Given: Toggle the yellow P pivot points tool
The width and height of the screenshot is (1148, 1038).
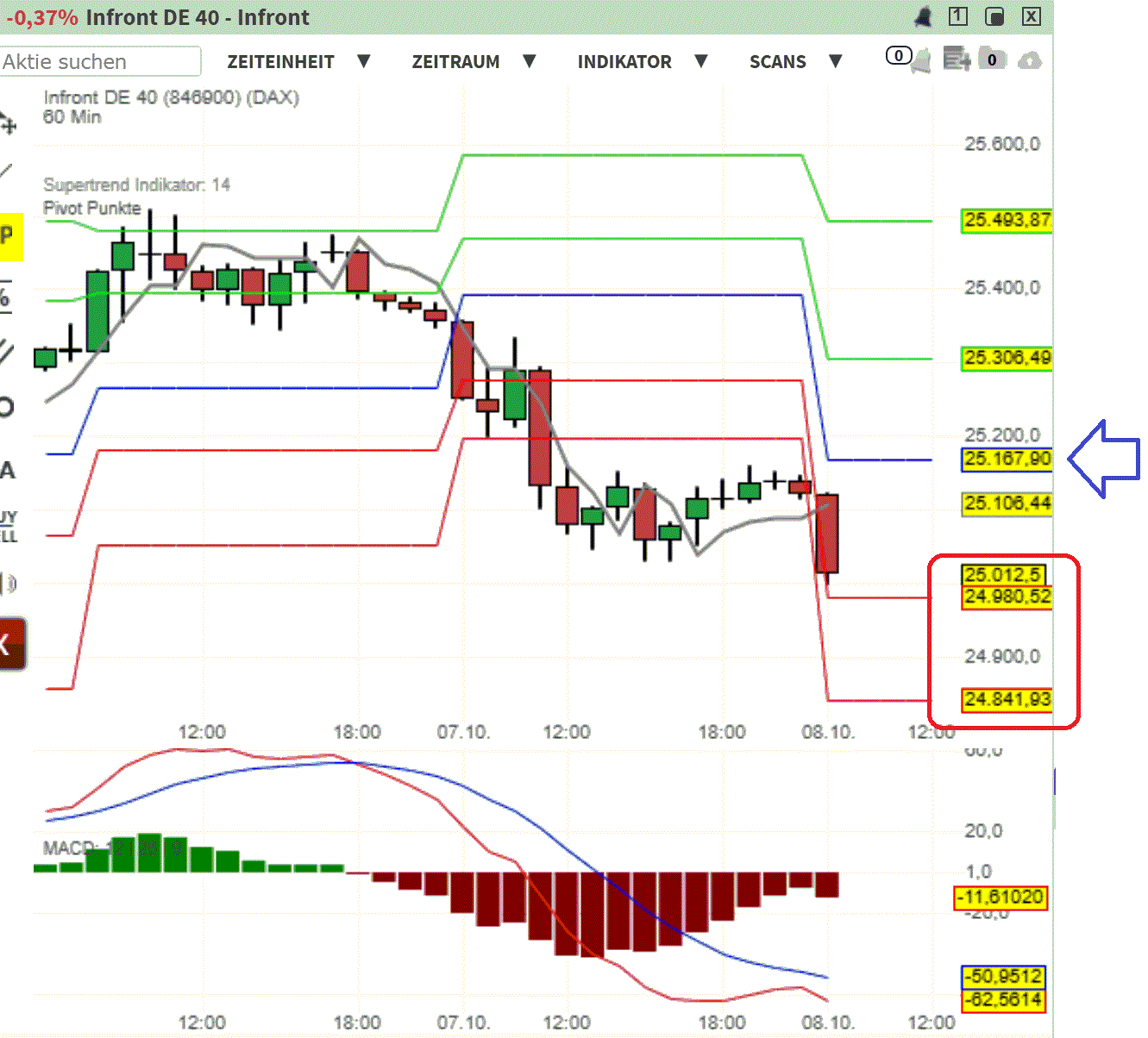Looking at the screenshot, I should point(10,236).
